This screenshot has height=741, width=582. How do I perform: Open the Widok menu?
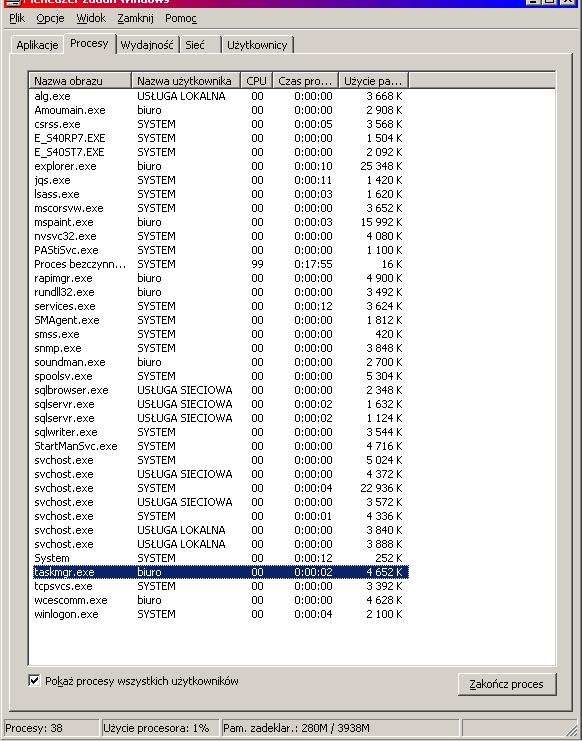tap(91, 18)
